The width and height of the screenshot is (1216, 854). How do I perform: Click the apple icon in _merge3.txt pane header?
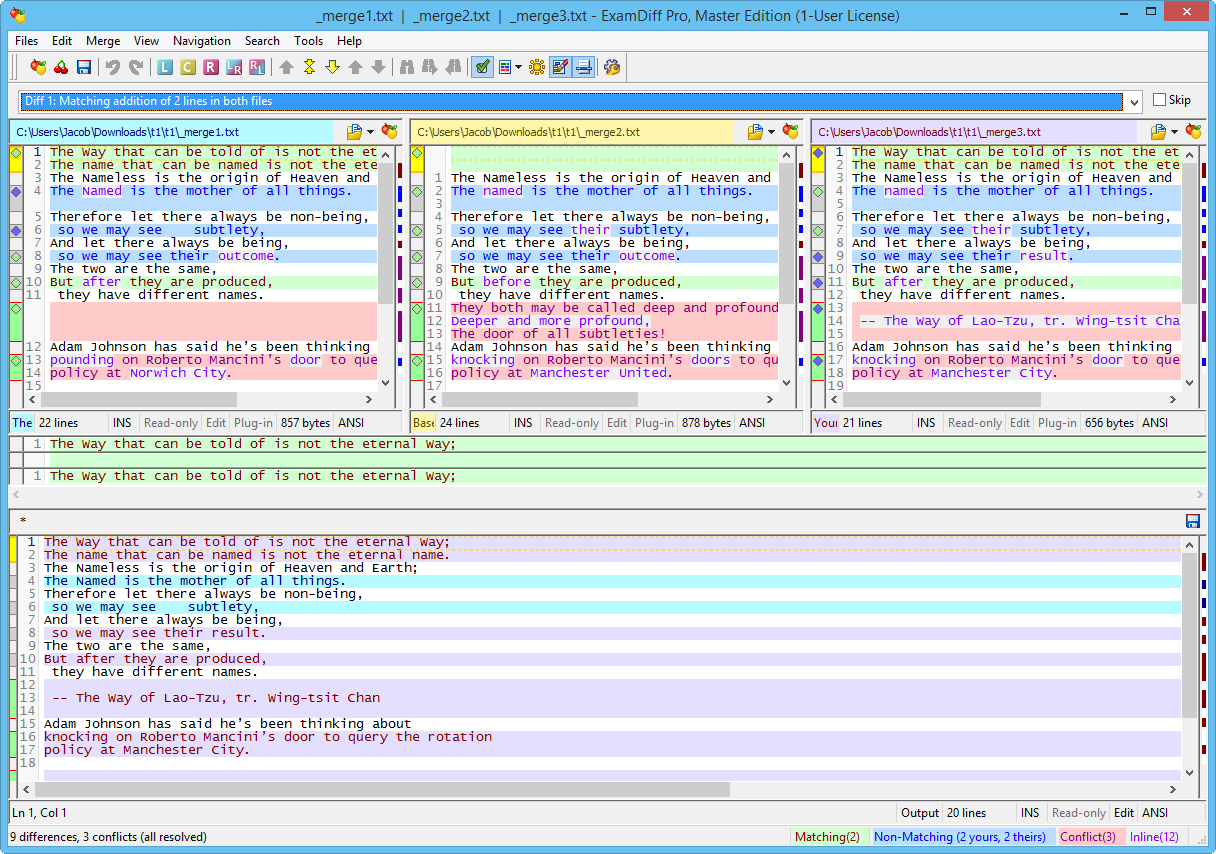1193,131
